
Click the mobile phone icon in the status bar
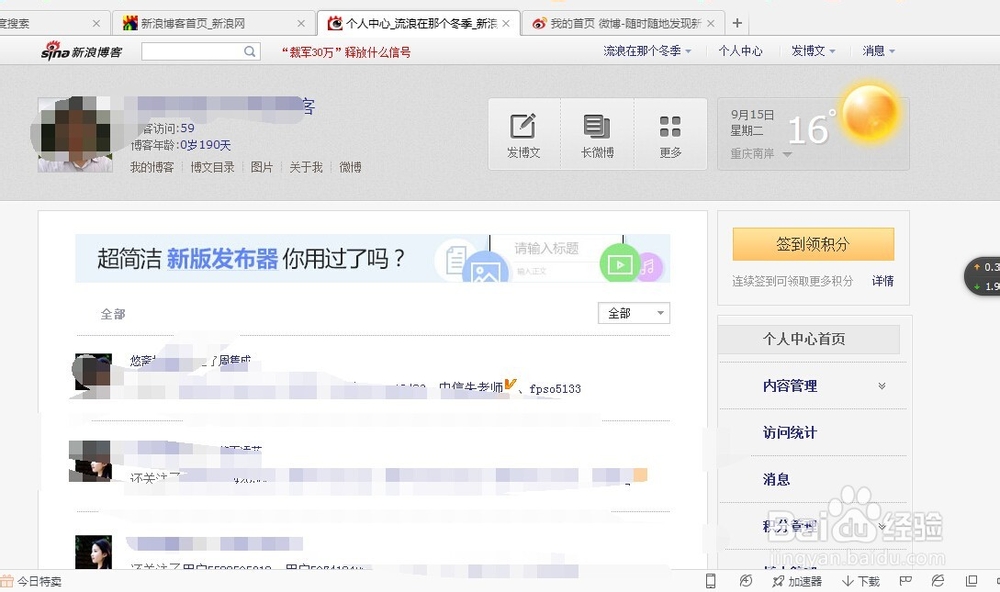(710, 581)
